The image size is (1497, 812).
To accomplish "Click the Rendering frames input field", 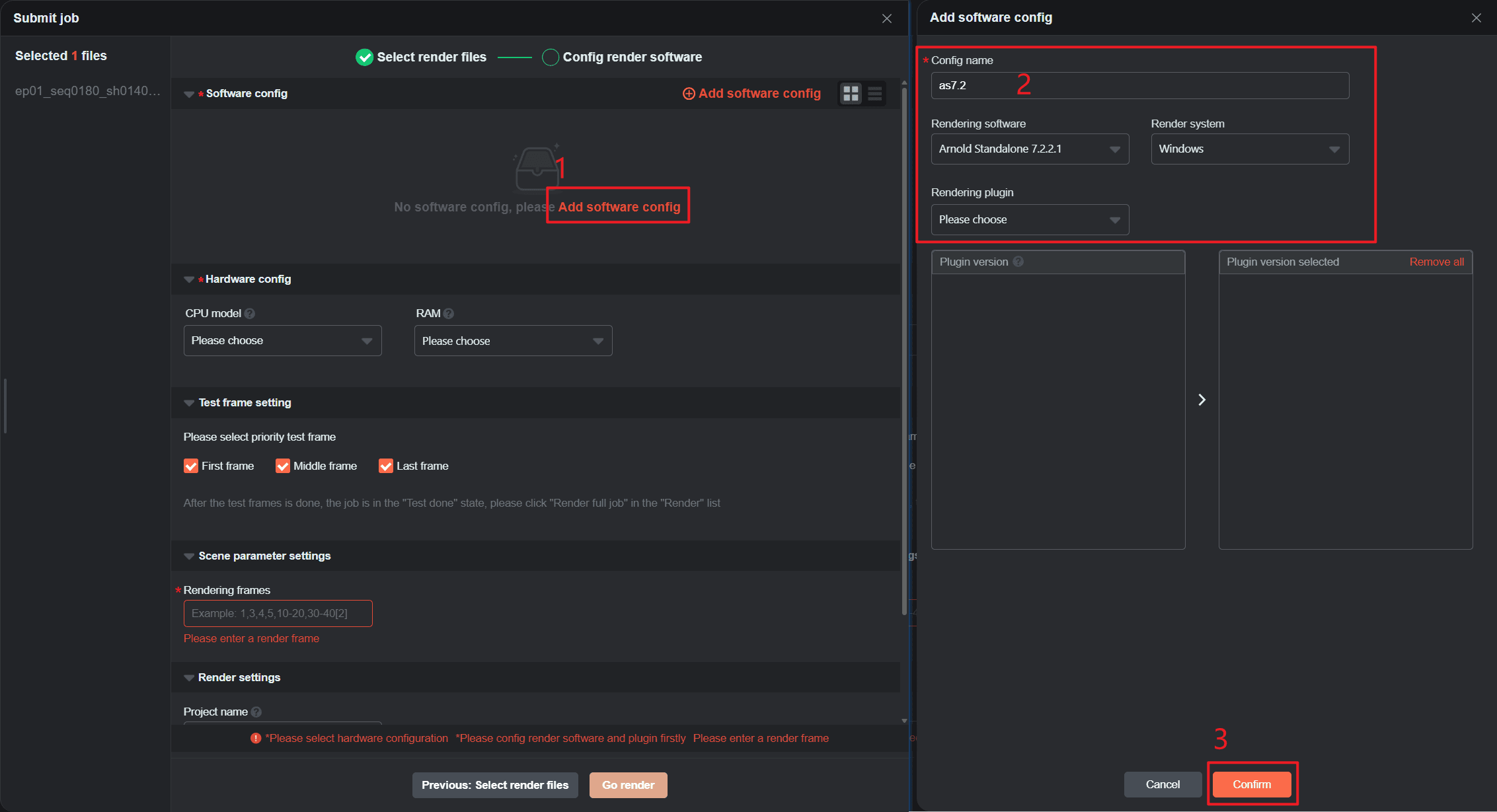I will coord(278,613).
